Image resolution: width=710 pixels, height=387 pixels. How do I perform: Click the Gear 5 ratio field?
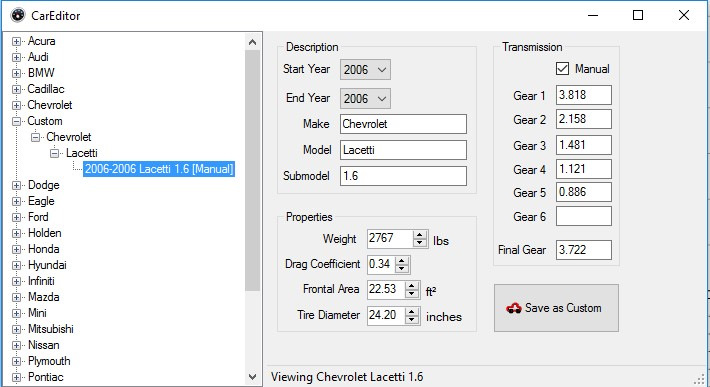[x=584, y=192]
